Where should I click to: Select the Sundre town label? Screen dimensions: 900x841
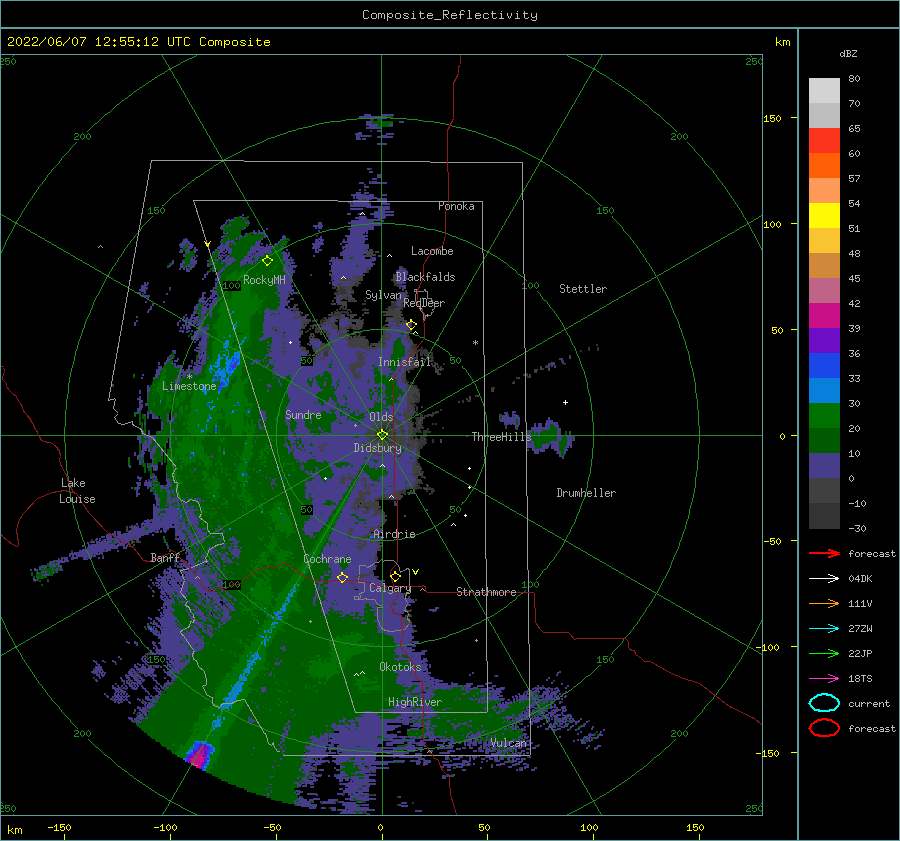pyautogui.click(x=303, y=414)
